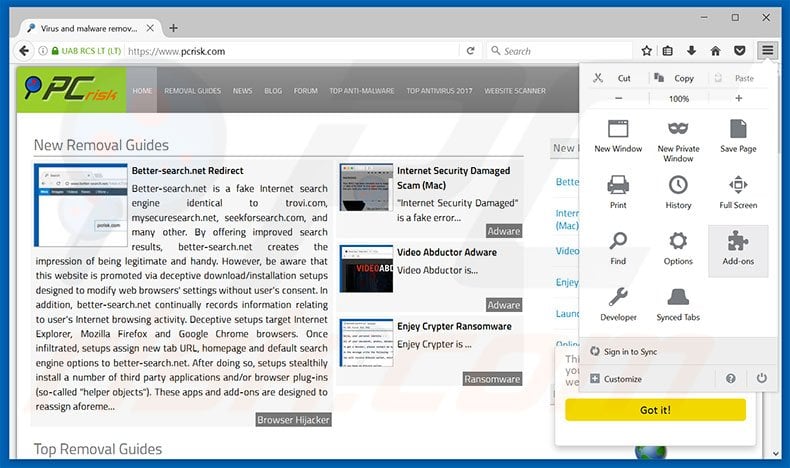790x468 pixels.
Task: Open Synced Tabs
Action: point(678,306)
